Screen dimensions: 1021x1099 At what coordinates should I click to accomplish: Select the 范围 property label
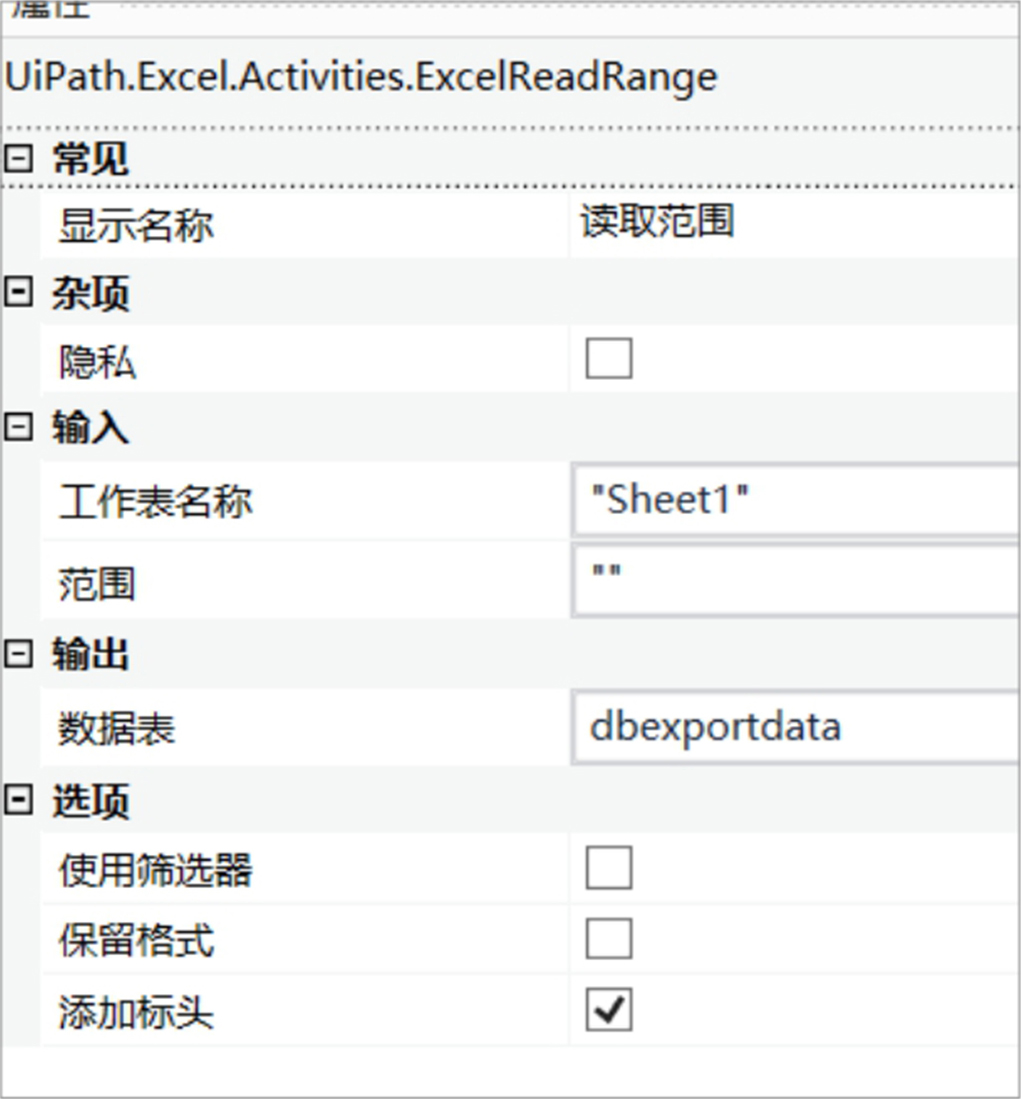pyautogui.click(x=97, y=583)
